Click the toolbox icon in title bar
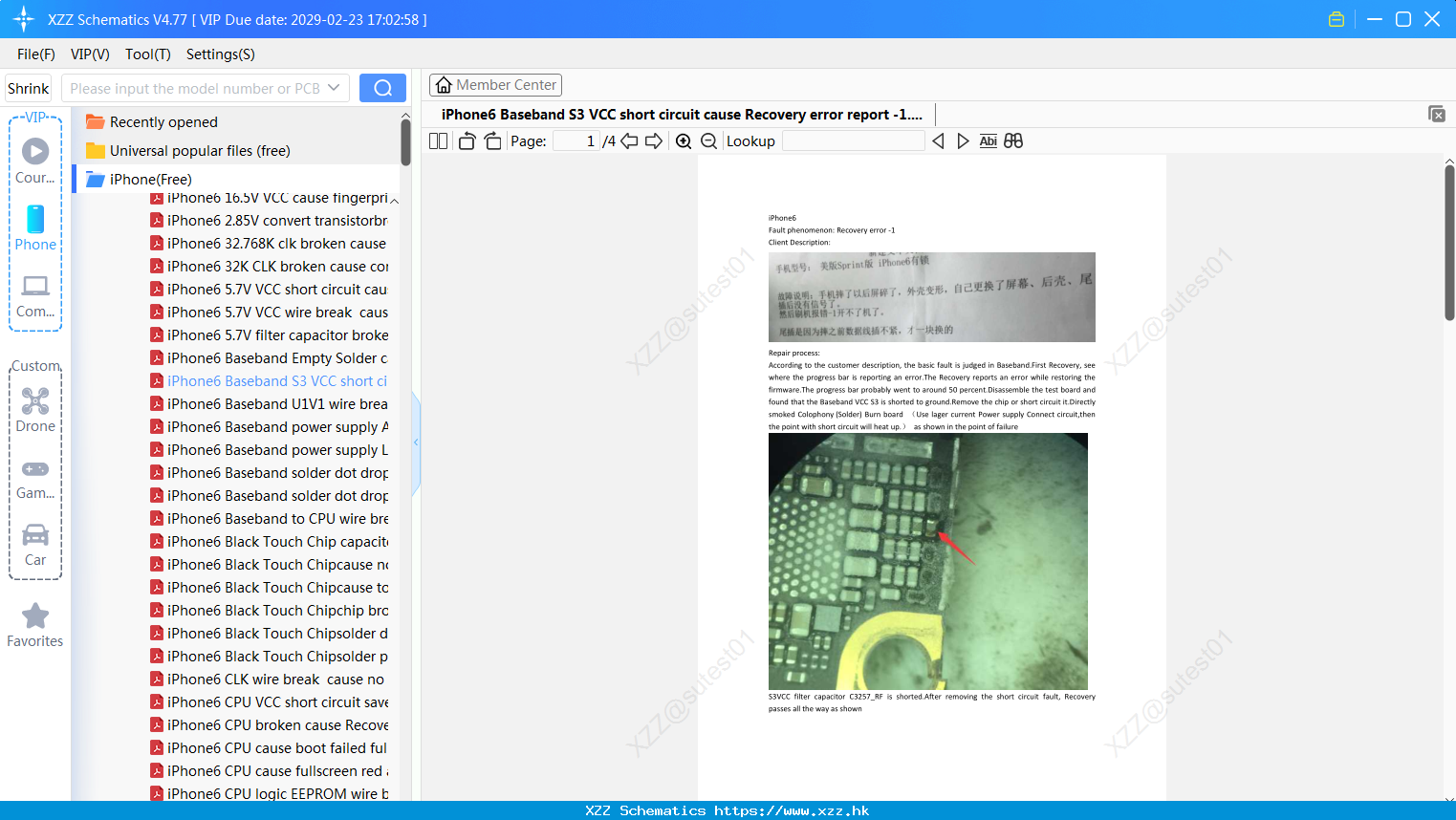Viewport: 1456px width, 820px height. tap(1336, 19)
